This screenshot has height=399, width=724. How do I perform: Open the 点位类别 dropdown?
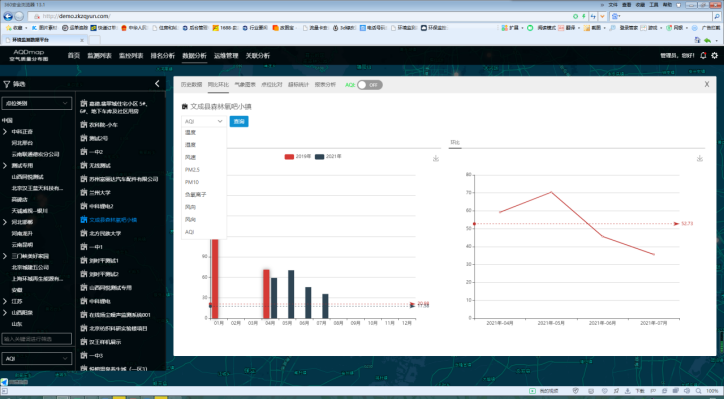click(x=36, y=103)
